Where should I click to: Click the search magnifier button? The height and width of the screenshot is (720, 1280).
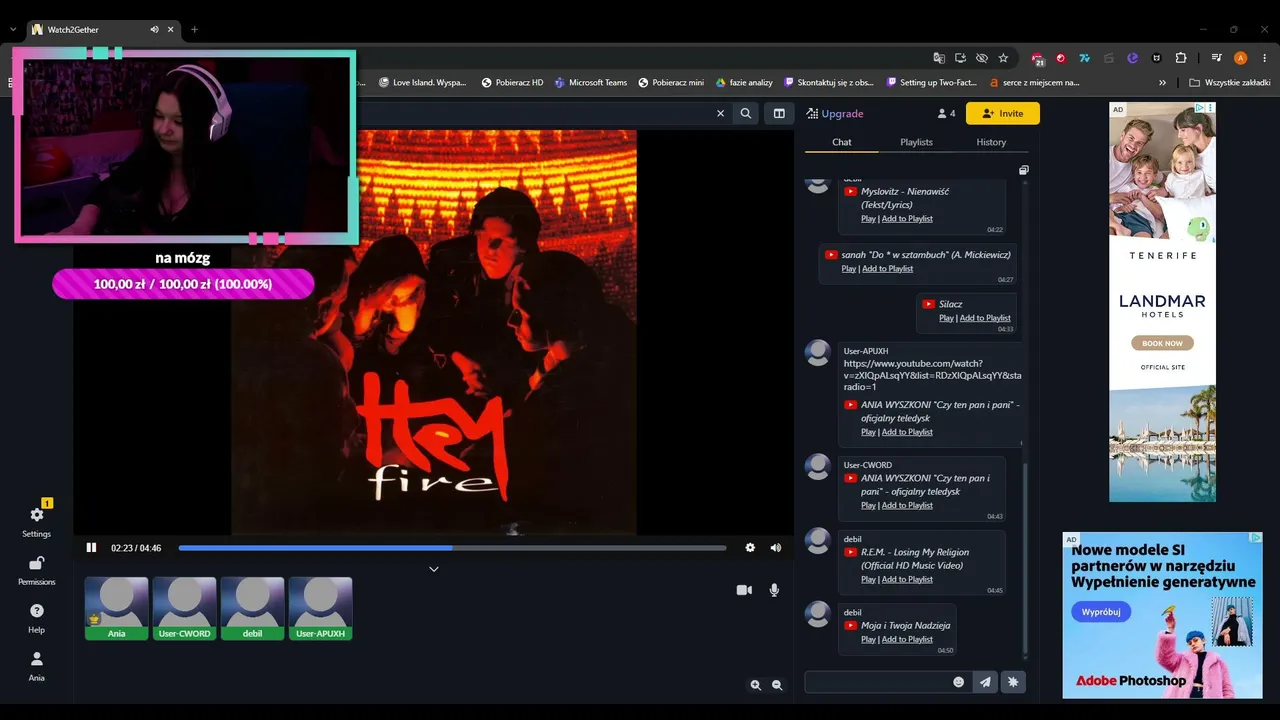click(x=746, y=114)
